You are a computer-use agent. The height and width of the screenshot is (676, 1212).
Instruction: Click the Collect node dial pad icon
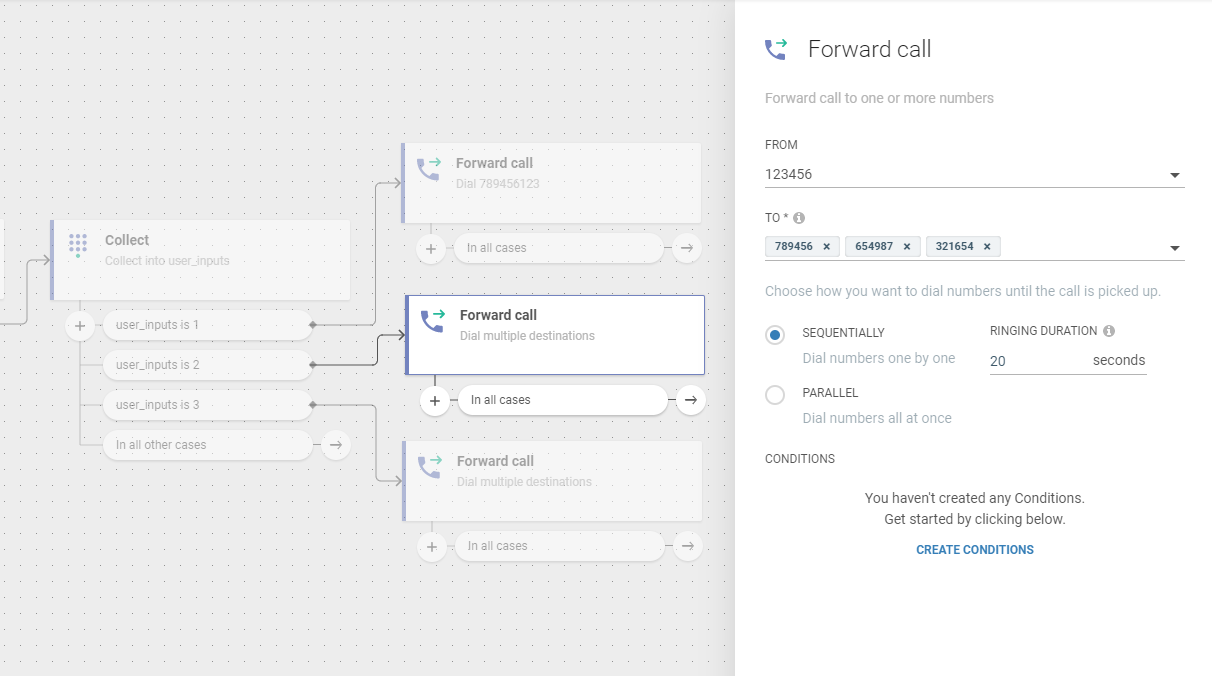(x=78, y=245)
